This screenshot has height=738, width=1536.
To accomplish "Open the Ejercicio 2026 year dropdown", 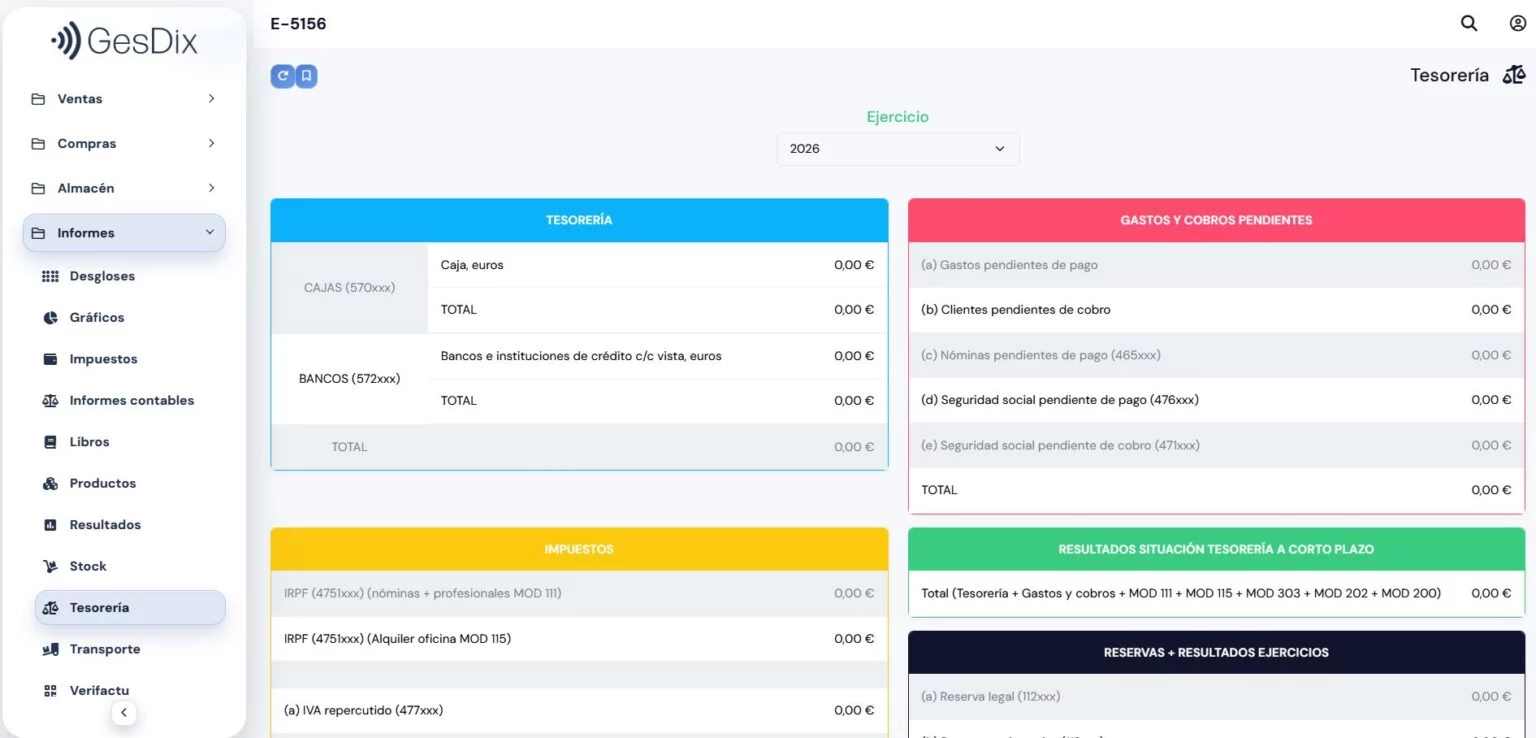I will click(x=898, y=149).
